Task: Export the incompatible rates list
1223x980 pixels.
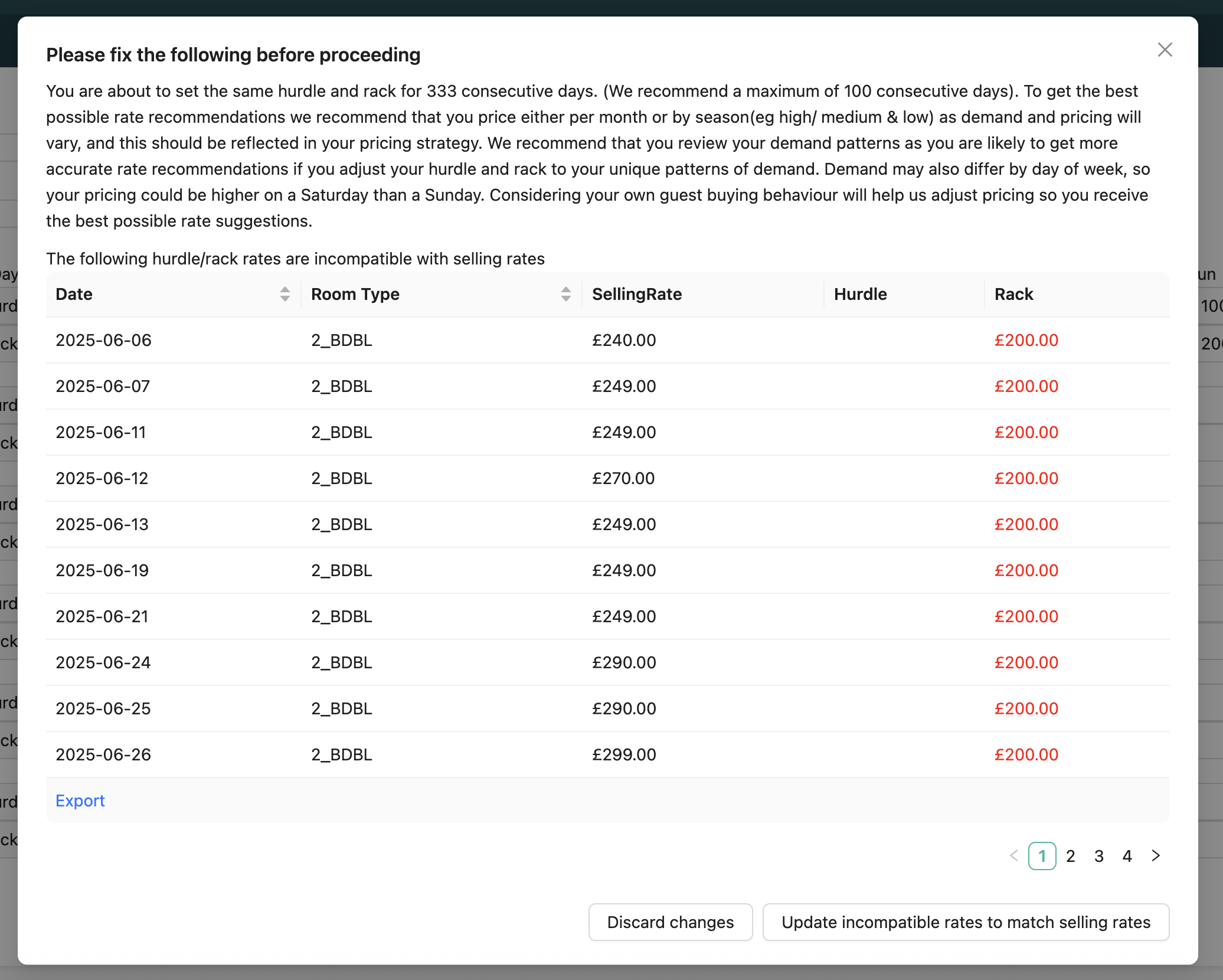Action: [x=80, y=801]
